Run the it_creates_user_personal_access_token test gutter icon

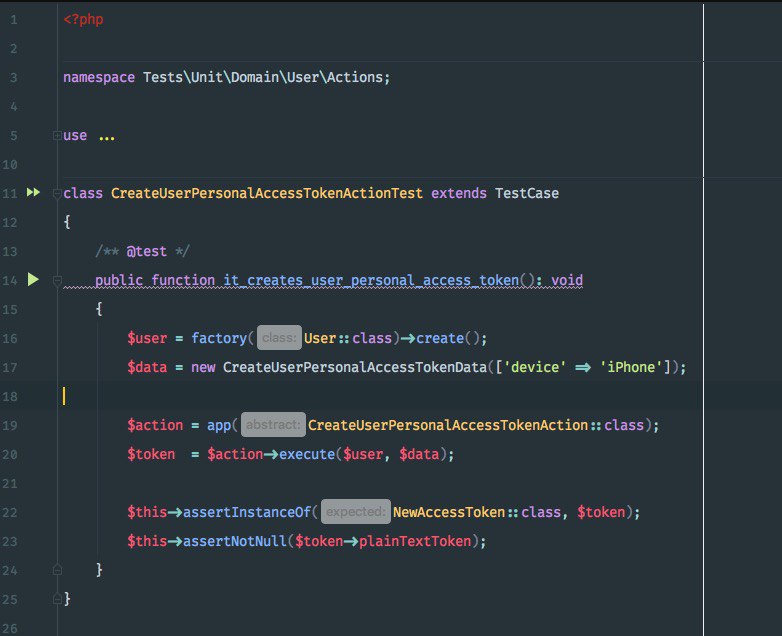[33, 279]
